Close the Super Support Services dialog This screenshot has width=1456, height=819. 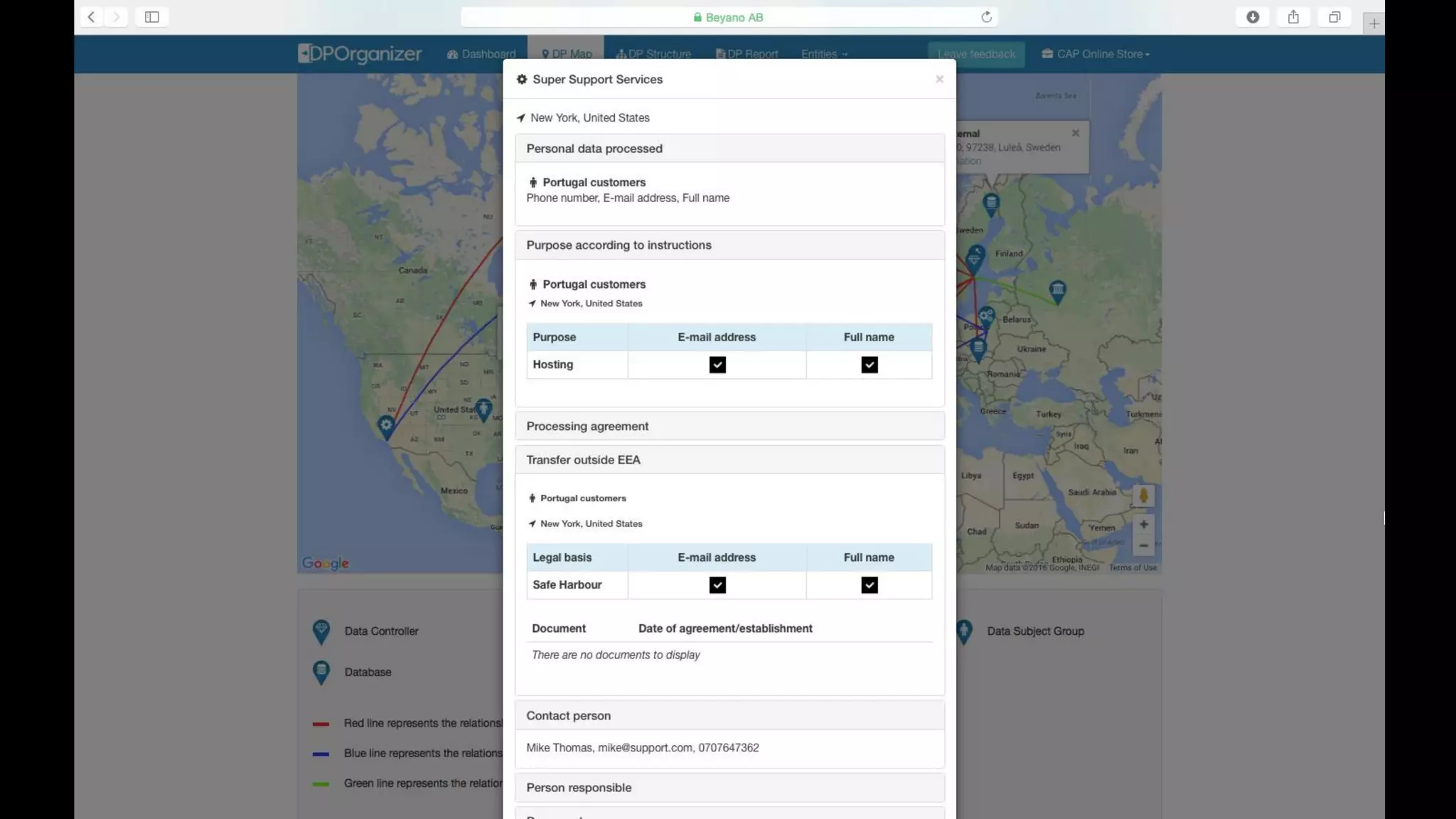tap(939, 79)
